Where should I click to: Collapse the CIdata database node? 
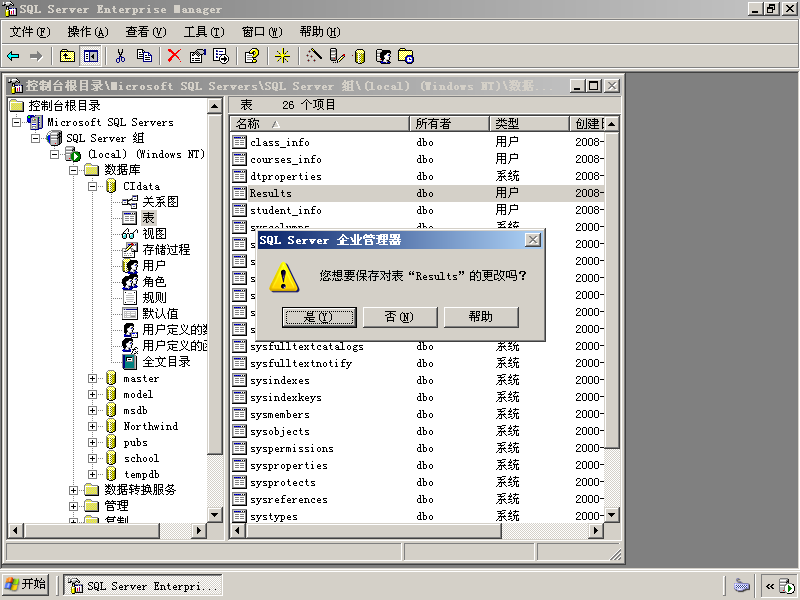point(92,186)
